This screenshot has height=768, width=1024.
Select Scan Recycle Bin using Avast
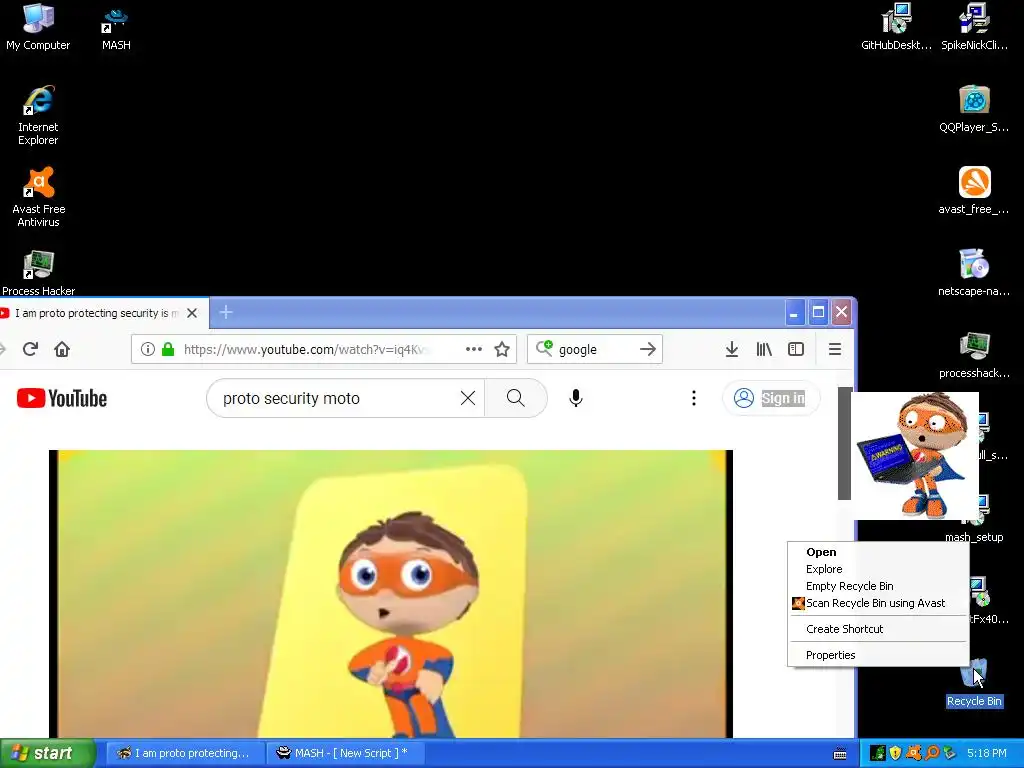click(877, 603)
